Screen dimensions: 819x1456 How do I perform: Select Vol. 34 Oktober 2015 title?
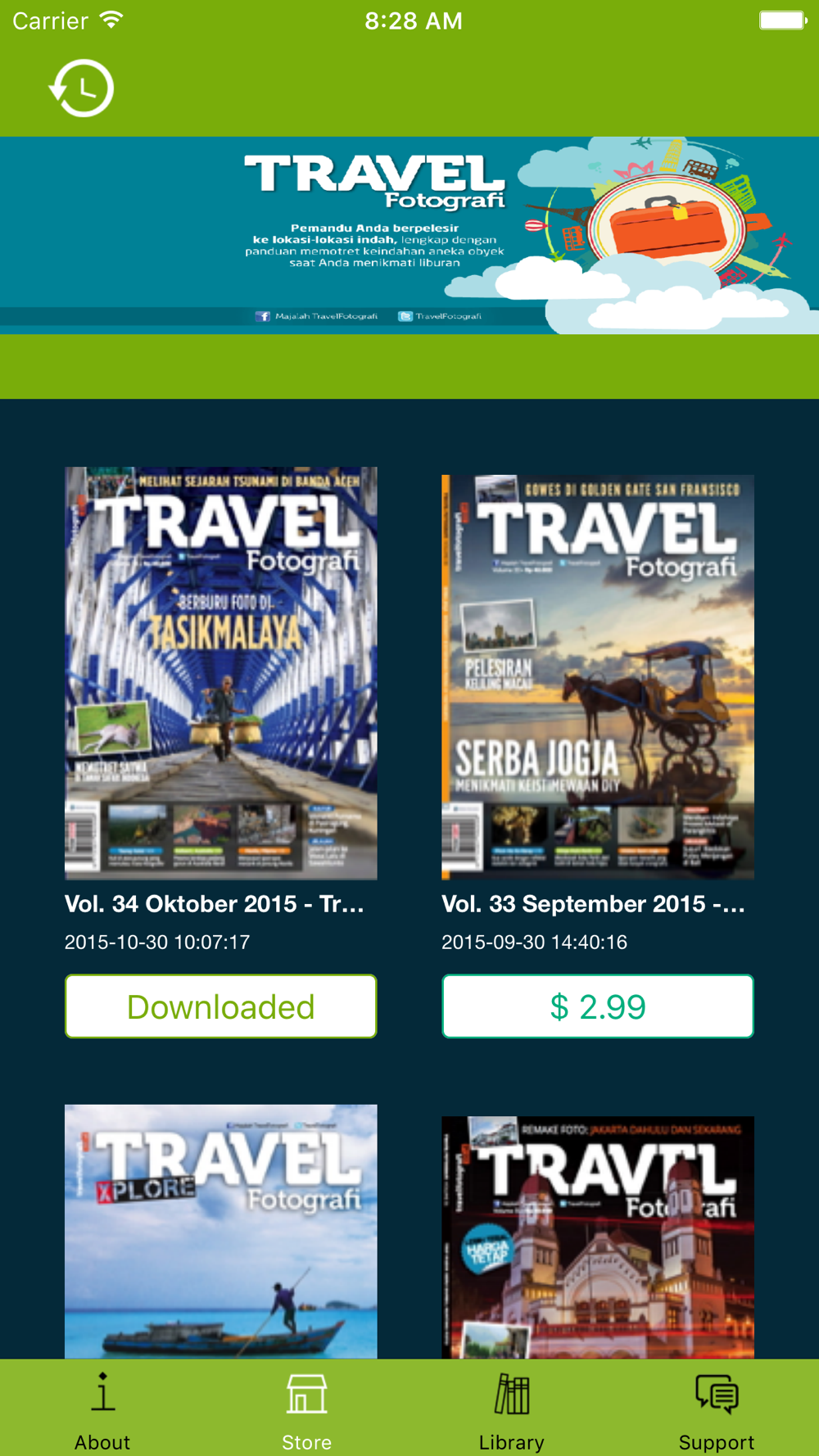[x=215, y=904]
